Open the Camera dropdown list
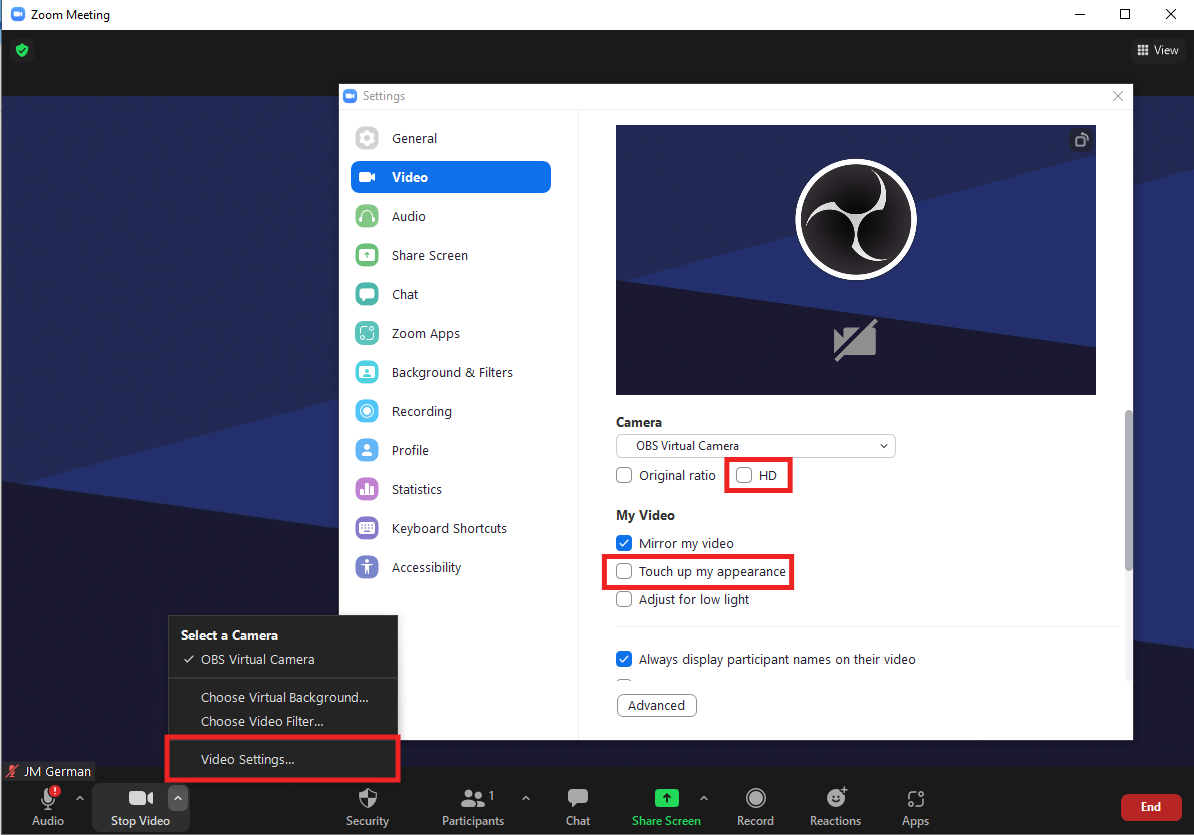Image resolution: width=1194 pixels, height=835 pixels. point(755,446)
